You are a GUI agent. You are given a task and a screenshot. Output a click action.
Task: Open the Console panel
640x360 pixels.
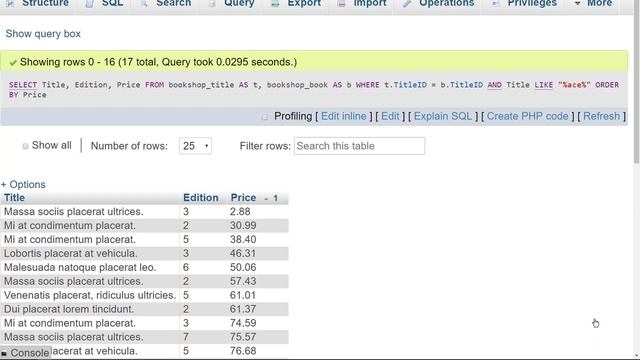tap(26, 353)
